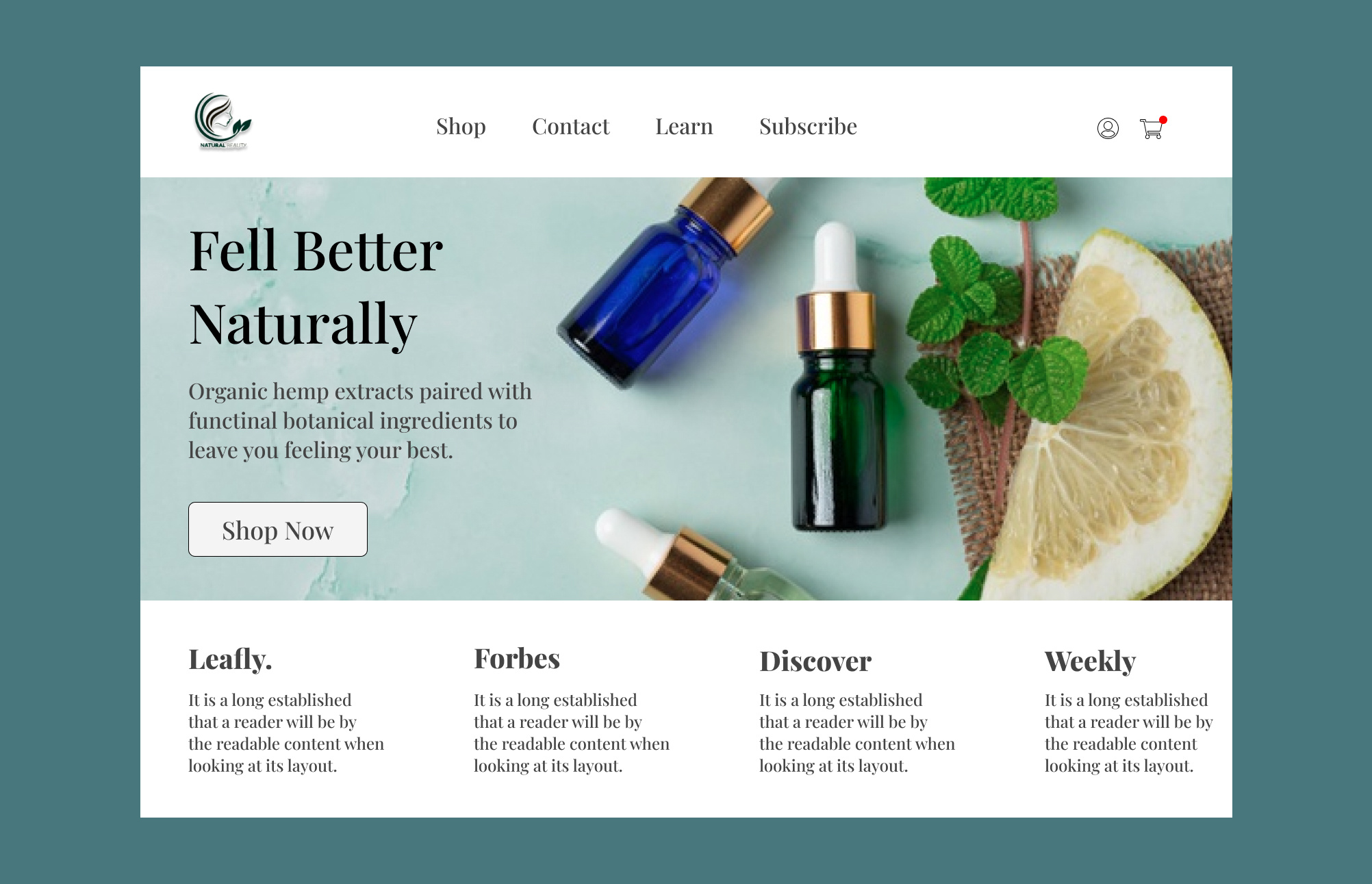Open the shopping cart icon

(1152, 129)
